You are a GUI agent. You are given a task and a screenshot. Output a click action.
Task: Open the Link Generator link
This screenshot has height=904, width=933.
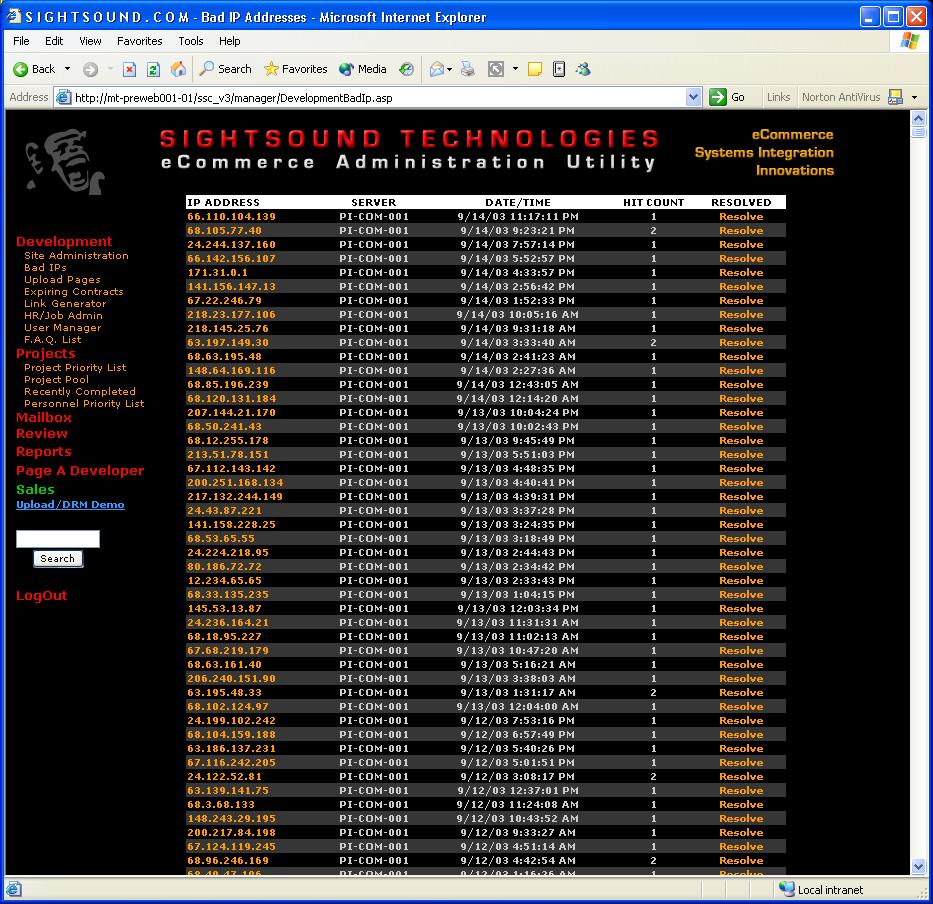point(65,304)
